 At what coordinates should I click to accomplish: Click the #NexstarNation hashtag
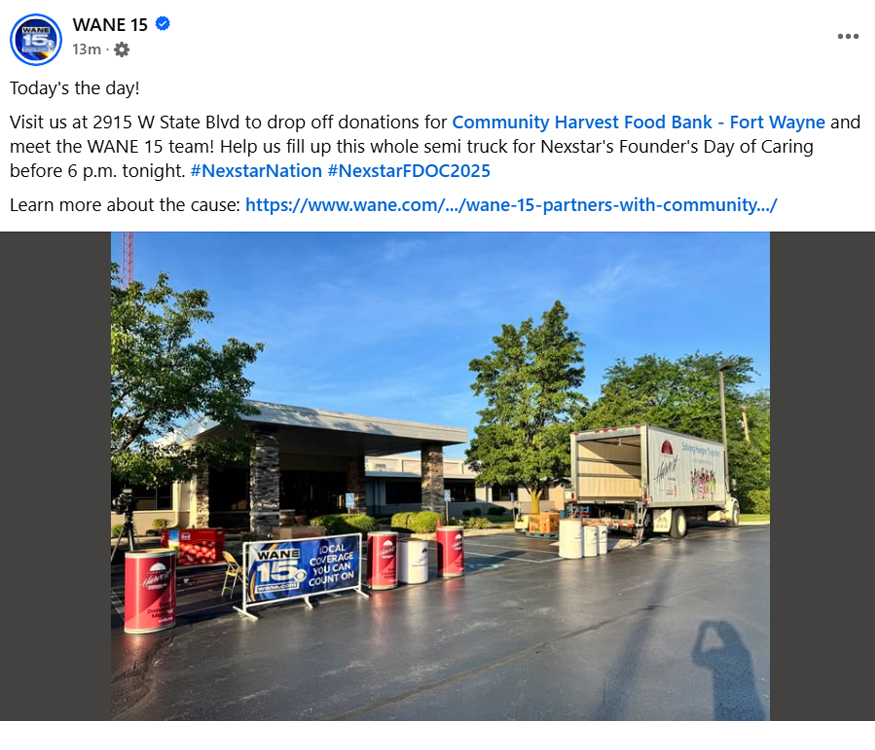click(256, 171)
